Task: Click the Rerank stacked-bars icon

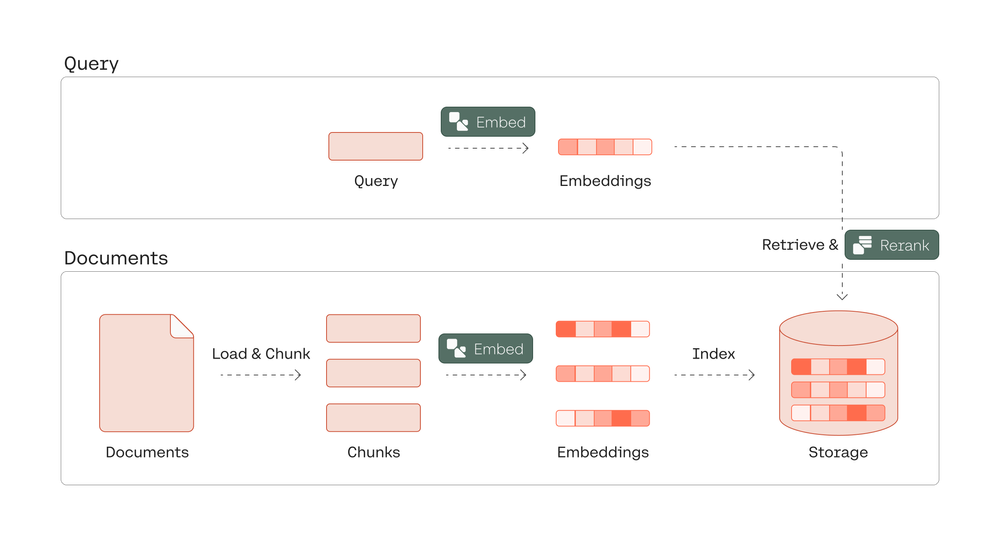Action: click(863, 245)
